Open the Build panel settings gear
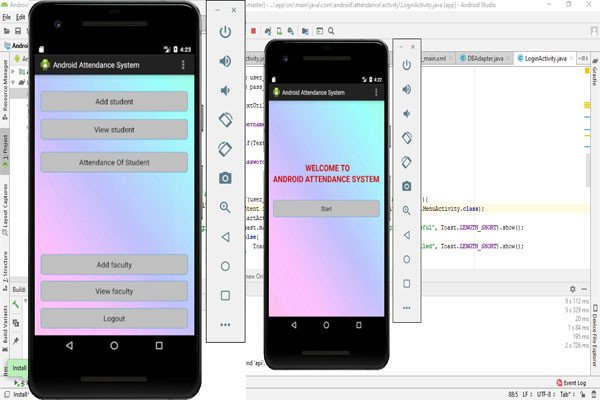The image size is (600, 400). 572,289
